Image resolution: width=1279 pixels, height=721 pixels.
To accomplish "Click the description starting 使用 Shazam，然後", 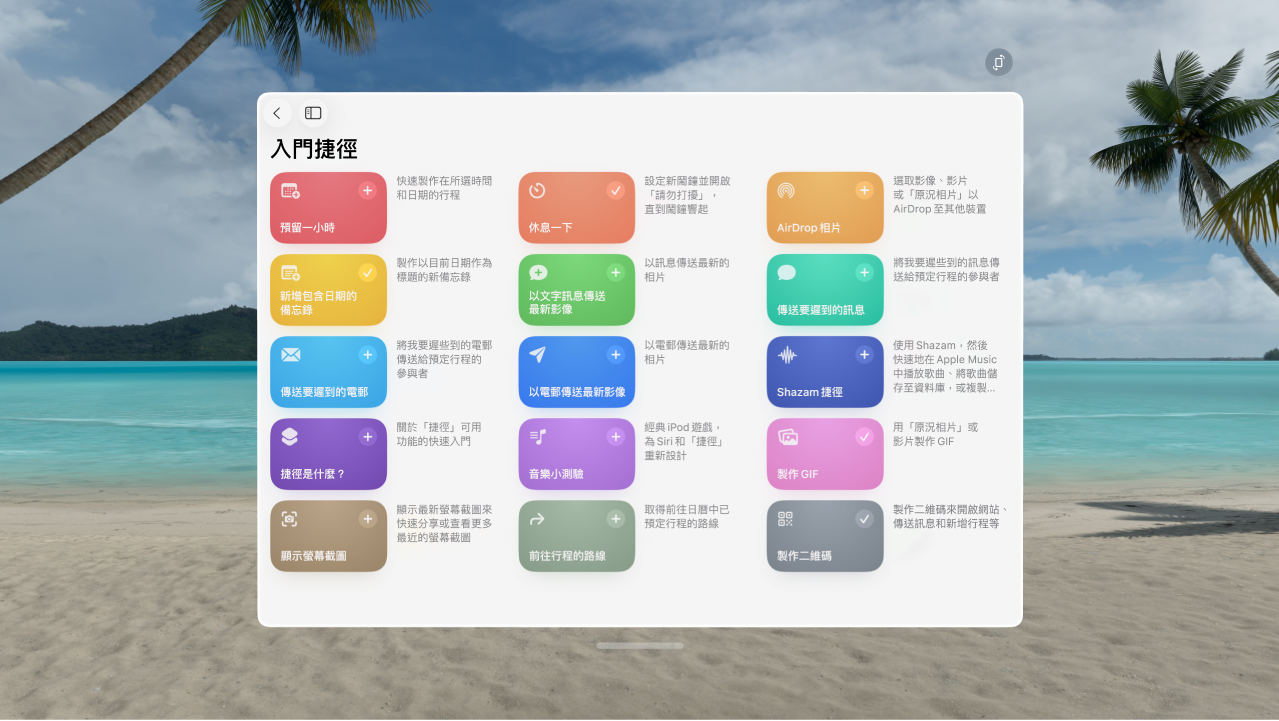I will click(945, 366).
